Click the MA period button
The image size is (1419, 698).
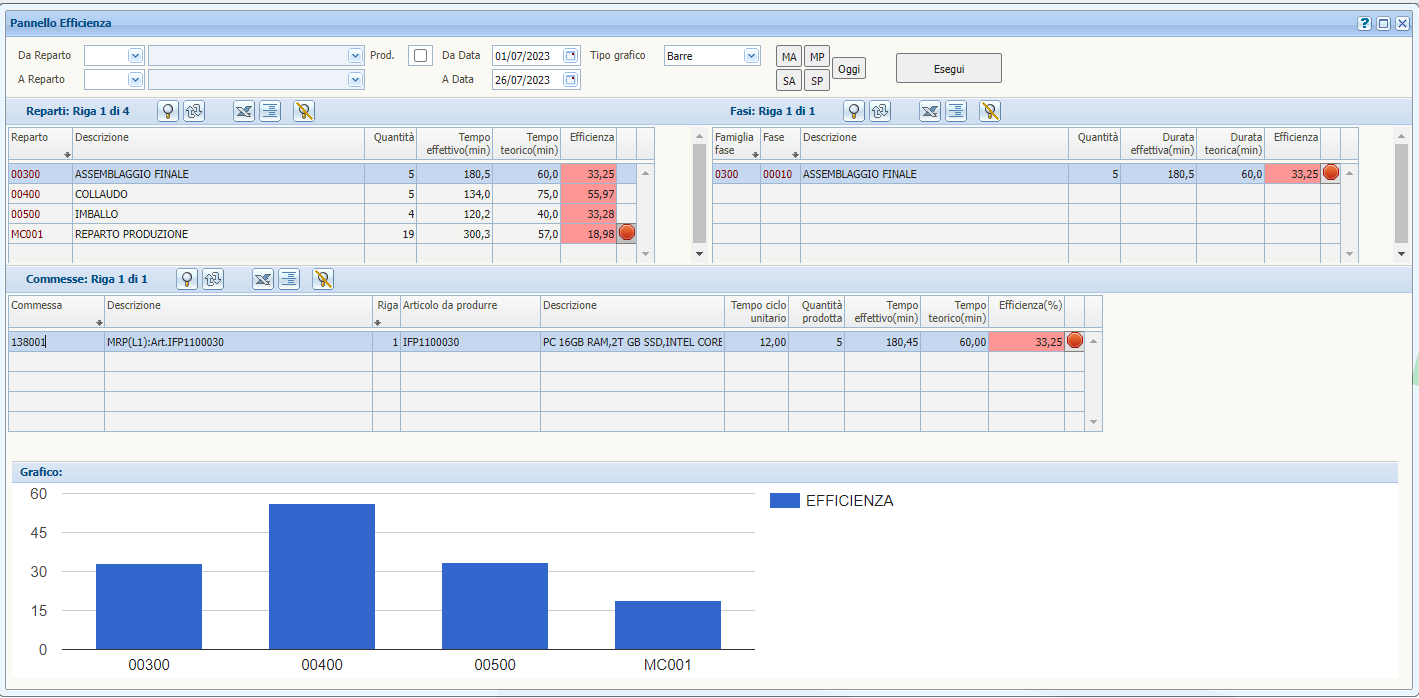click(789, 57)
